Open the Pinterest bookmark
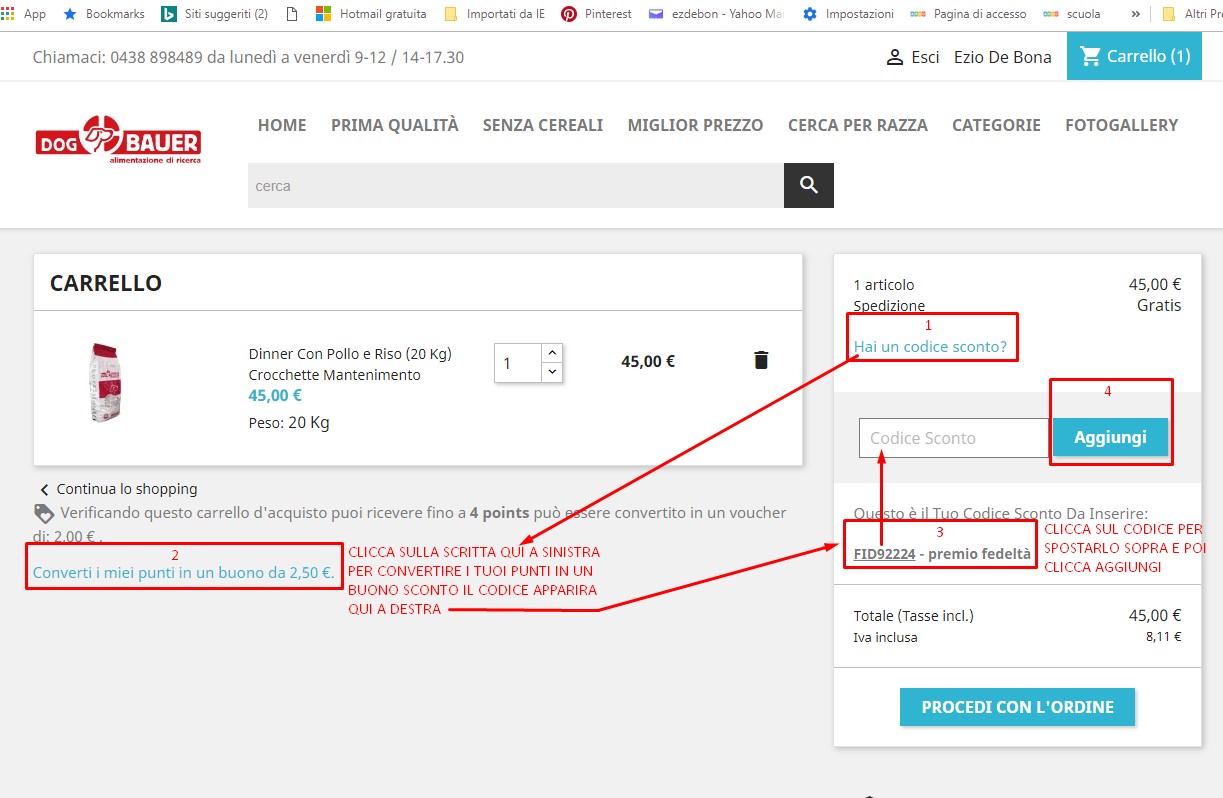The image size is (1223, 798). 597,14
